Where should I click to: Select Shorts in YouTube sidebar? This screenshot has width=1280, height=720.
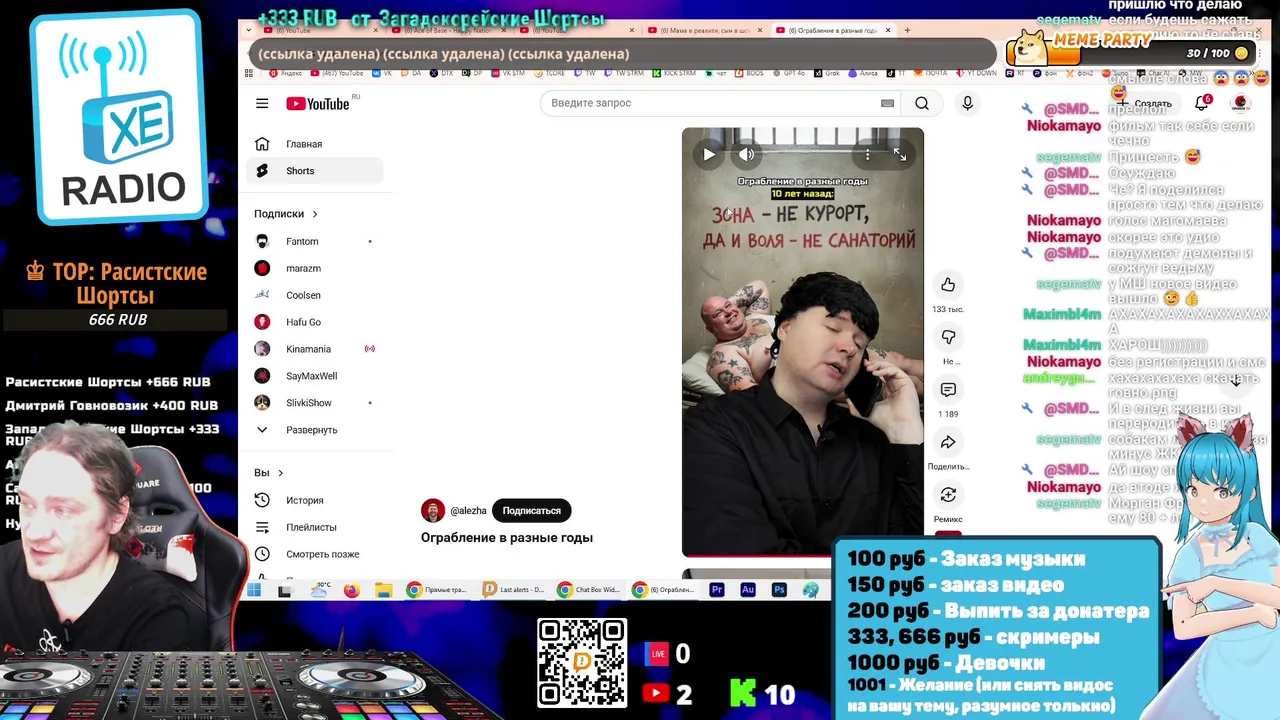click(x=314, y=171)
